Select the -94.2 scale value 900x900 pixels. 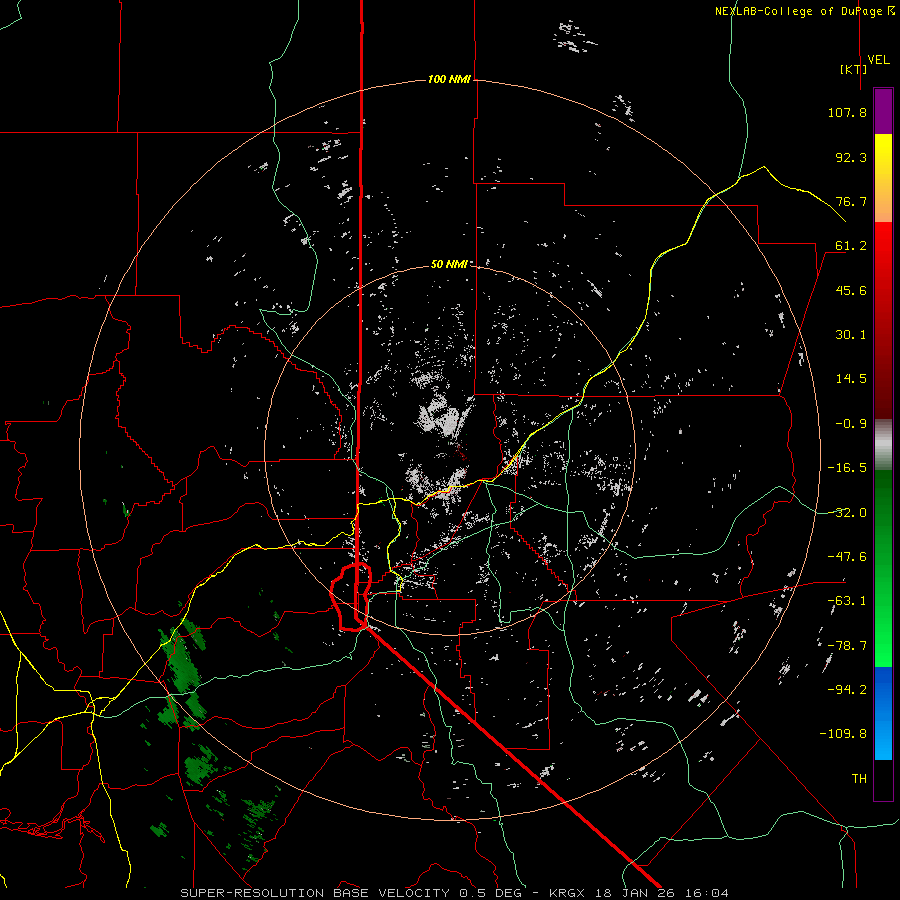click(x=847, y=689)
